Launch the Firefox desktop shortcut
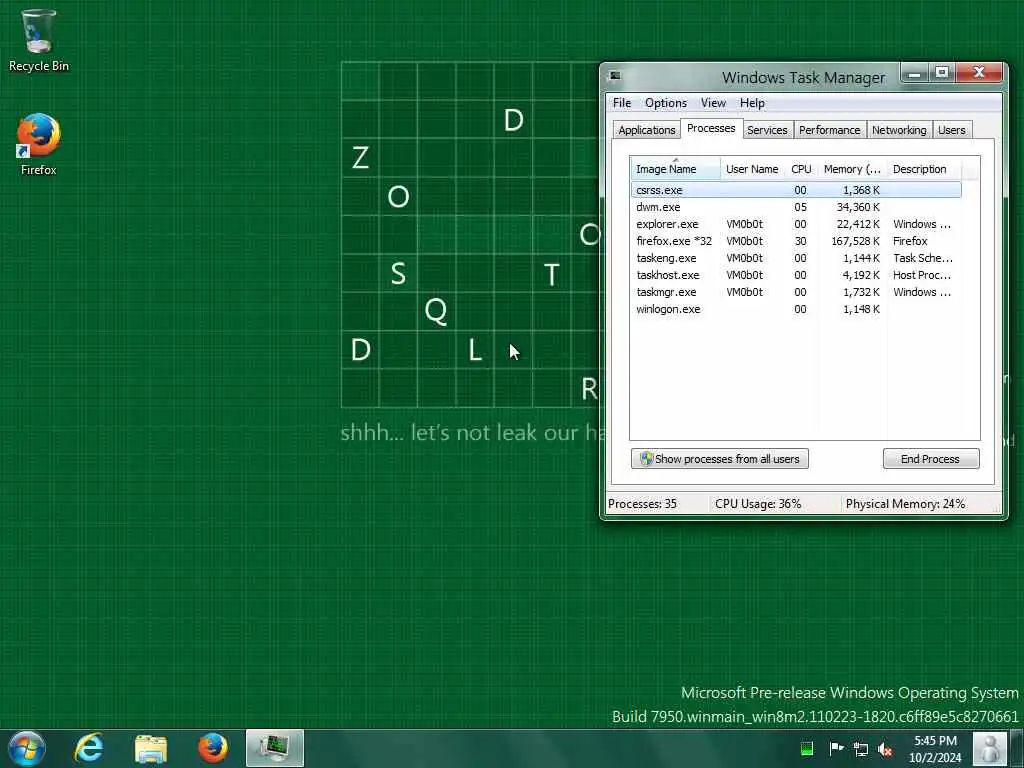The image size is (1024, 768). point(39,144)
